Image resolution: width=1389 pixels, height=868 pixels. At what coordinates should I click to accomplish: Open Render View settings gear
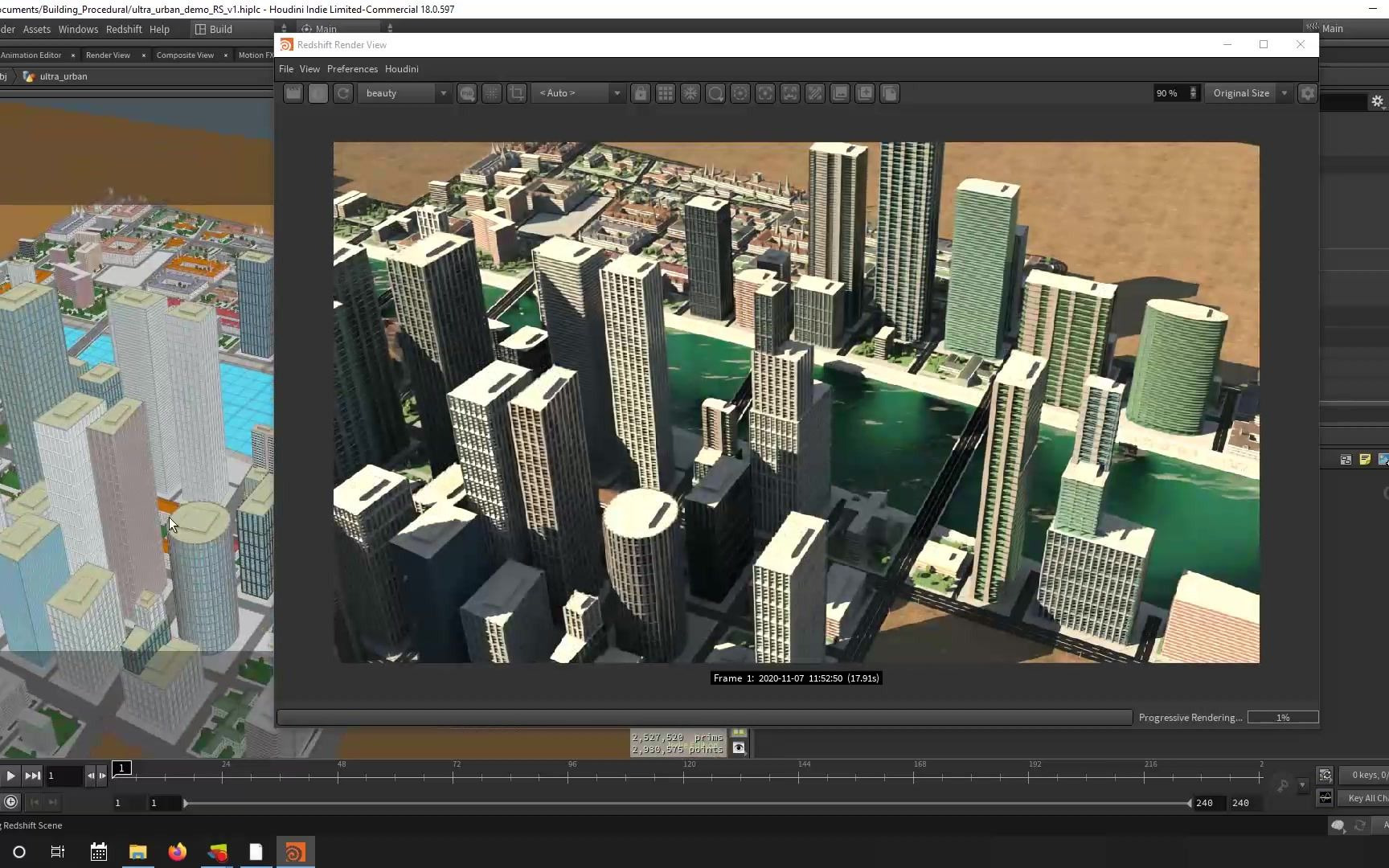(1308, 93)
